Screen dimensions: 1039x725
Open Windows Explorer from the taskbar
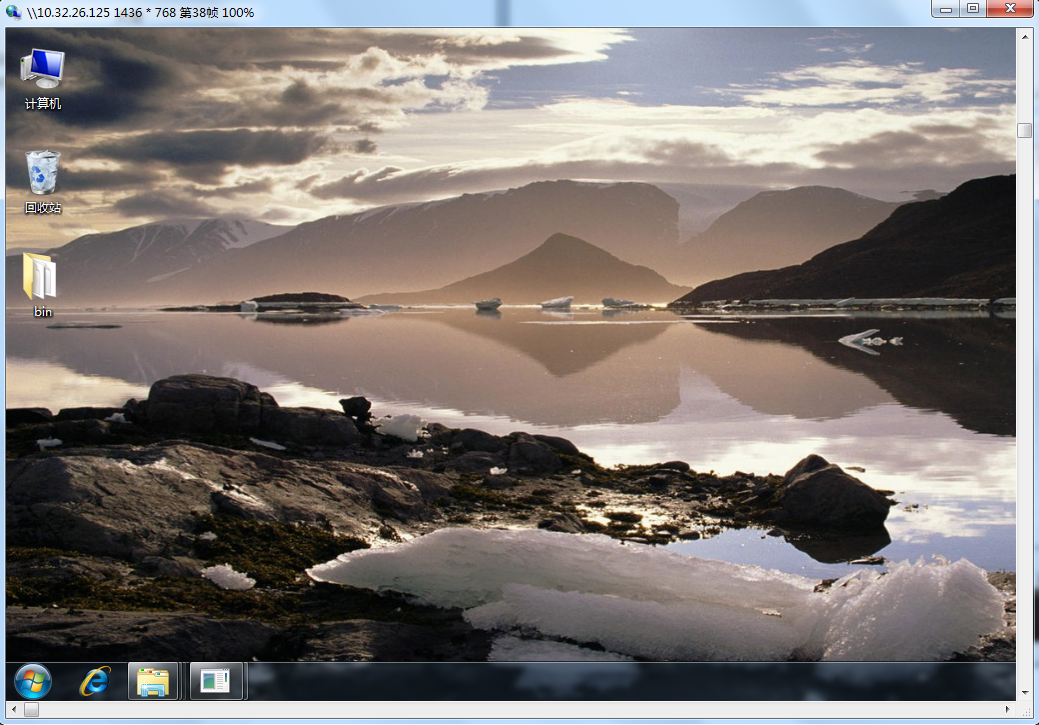point(153,681)
